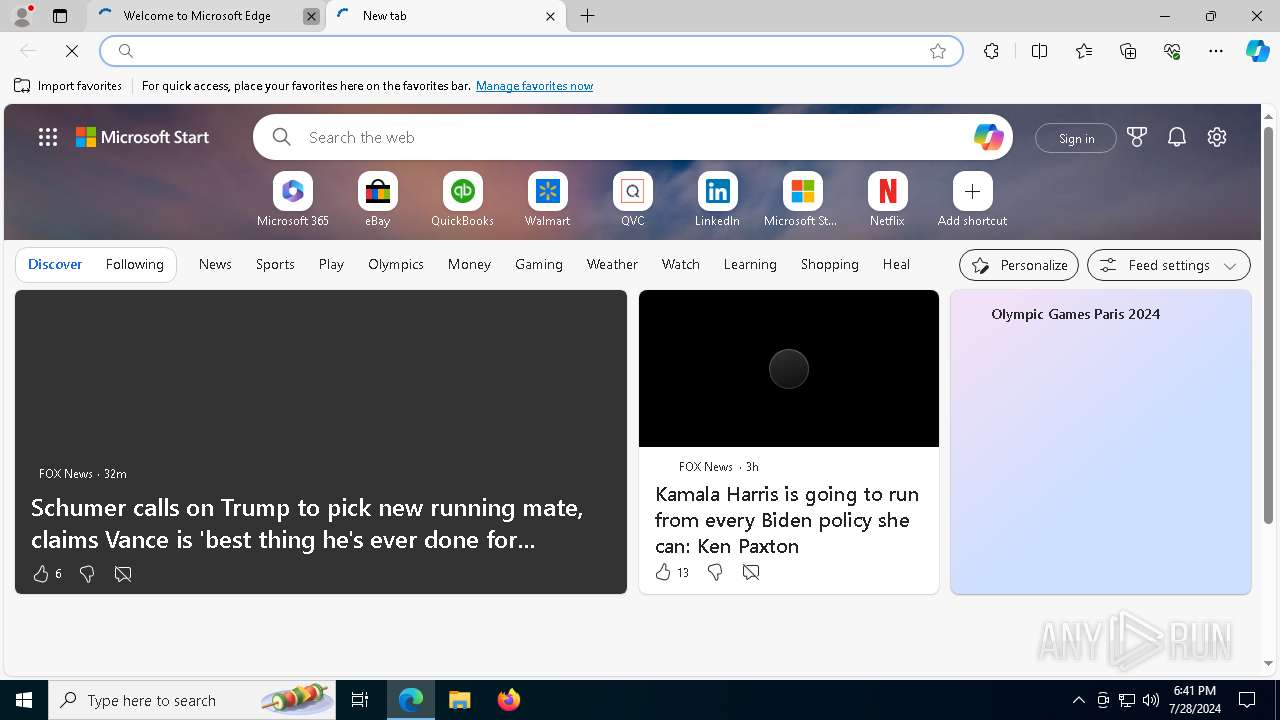Switch to the Discover feed tab

[55, 264]
